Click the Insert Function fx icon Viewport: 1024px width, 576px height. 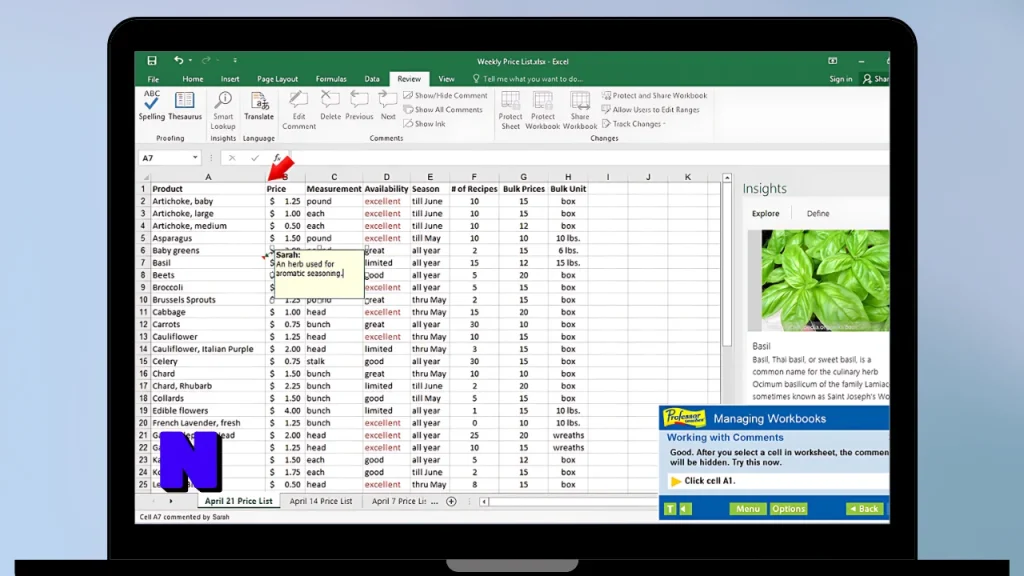[x=277, y=158]
